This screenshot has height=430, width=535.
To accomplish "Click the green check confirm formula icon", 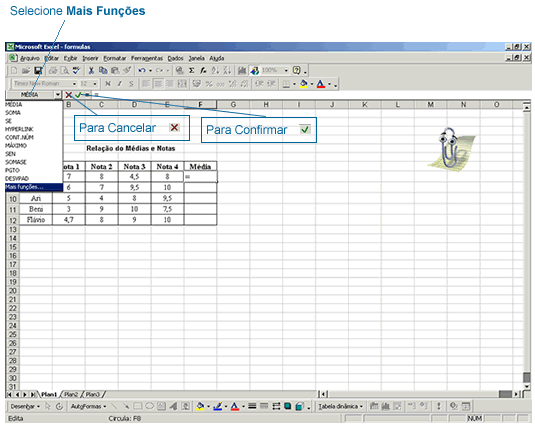I will click(78, 95).
